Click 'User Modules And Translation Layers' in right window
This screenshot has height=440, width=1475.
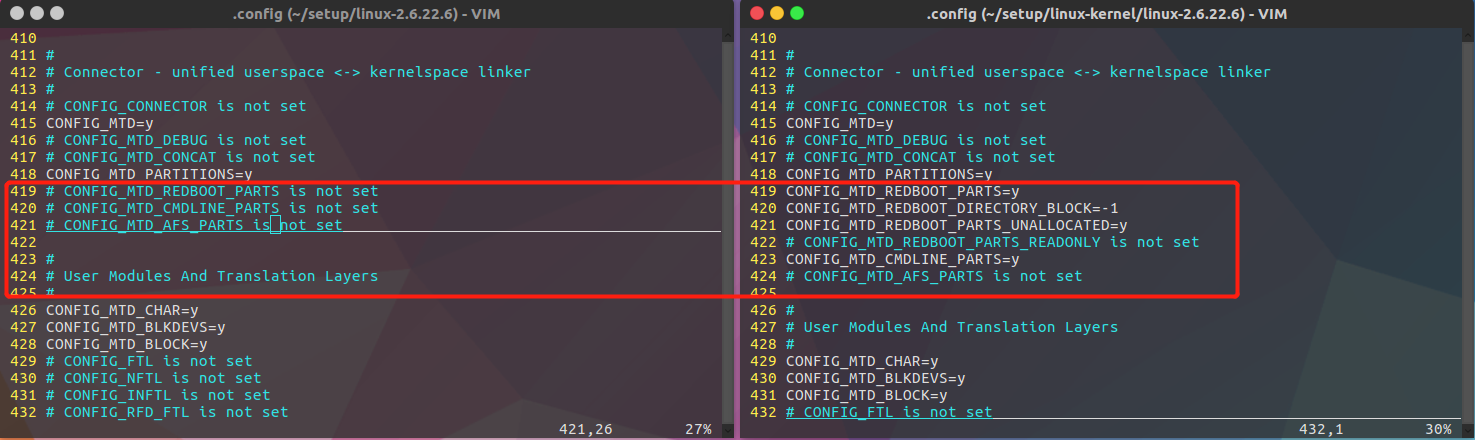pyautogui.click(x=961, y=327)
